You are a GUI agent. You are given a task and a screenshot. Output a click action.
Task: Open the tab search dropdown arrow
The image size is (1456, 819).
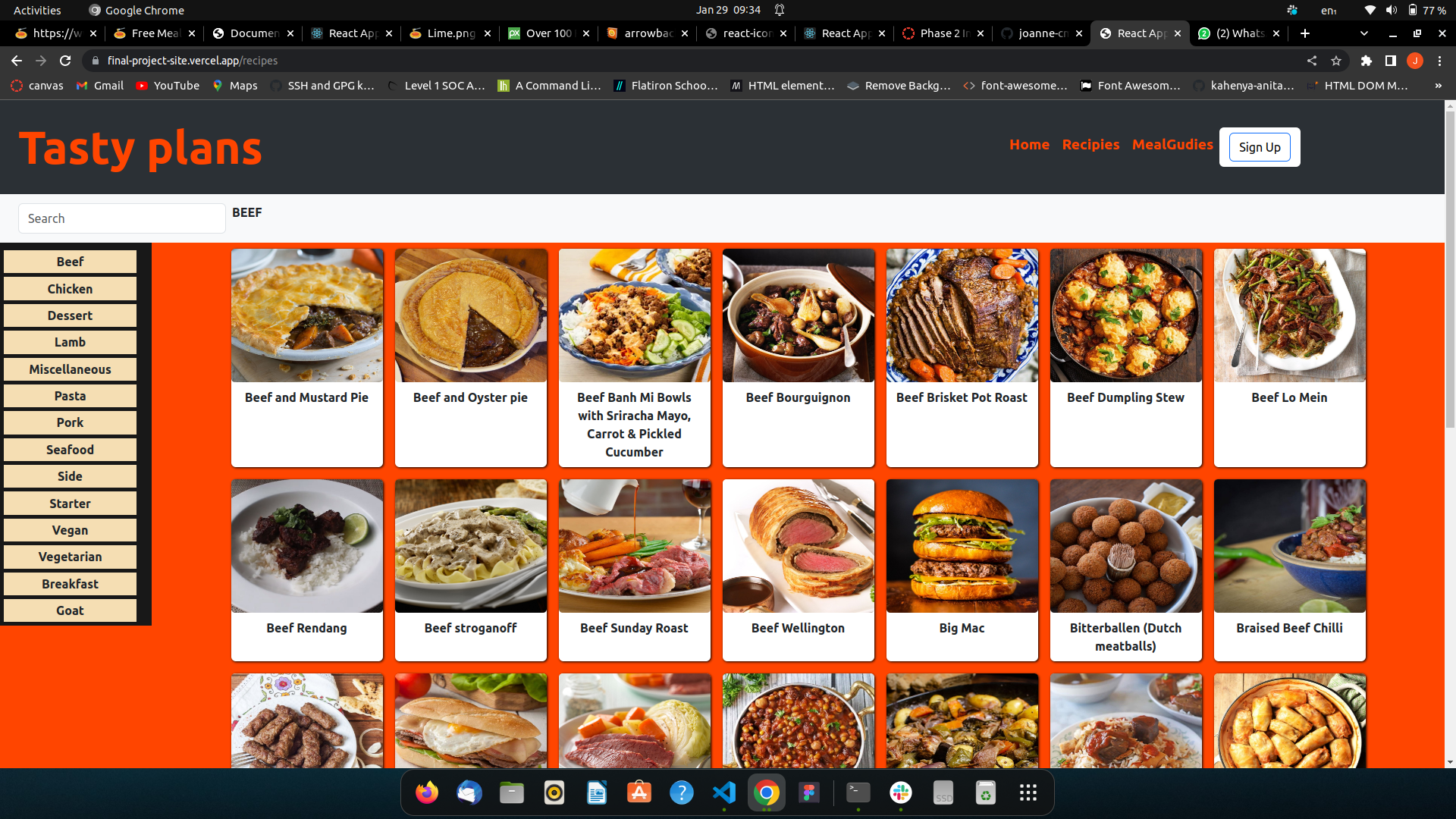1363,33
